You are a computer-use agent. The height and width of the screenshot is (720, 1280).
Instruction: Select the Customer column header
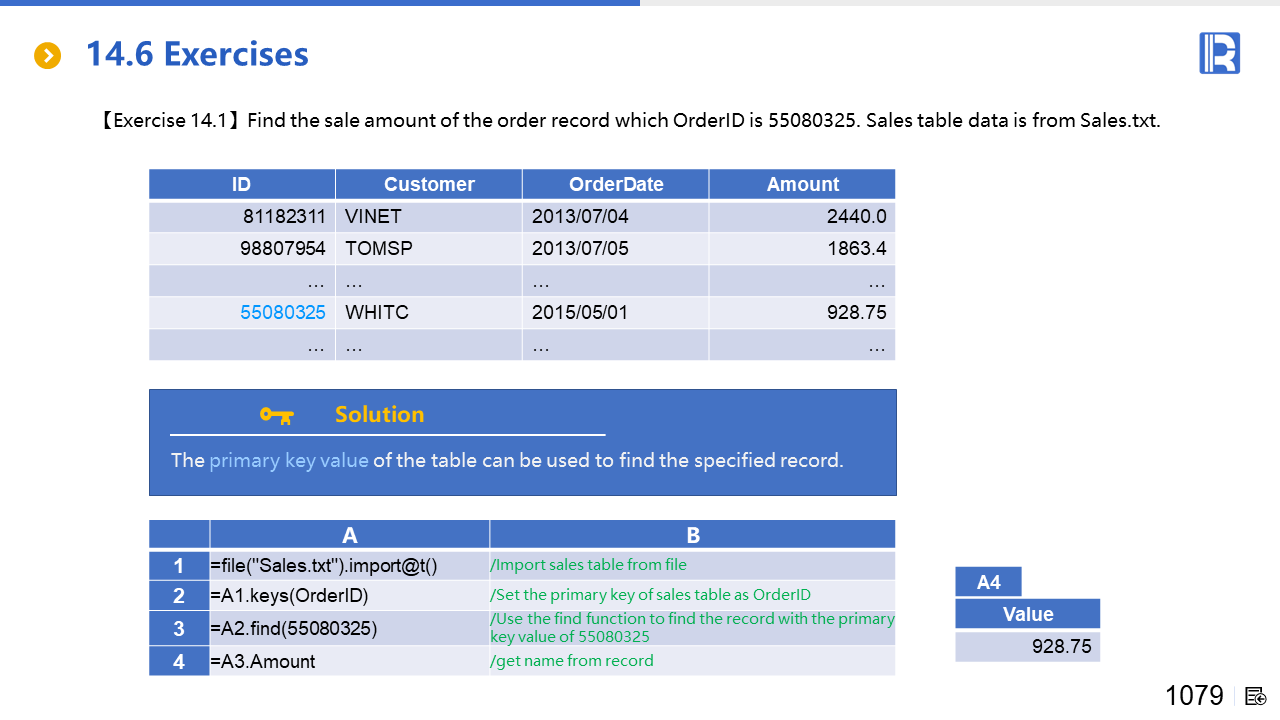click(429, 184)
